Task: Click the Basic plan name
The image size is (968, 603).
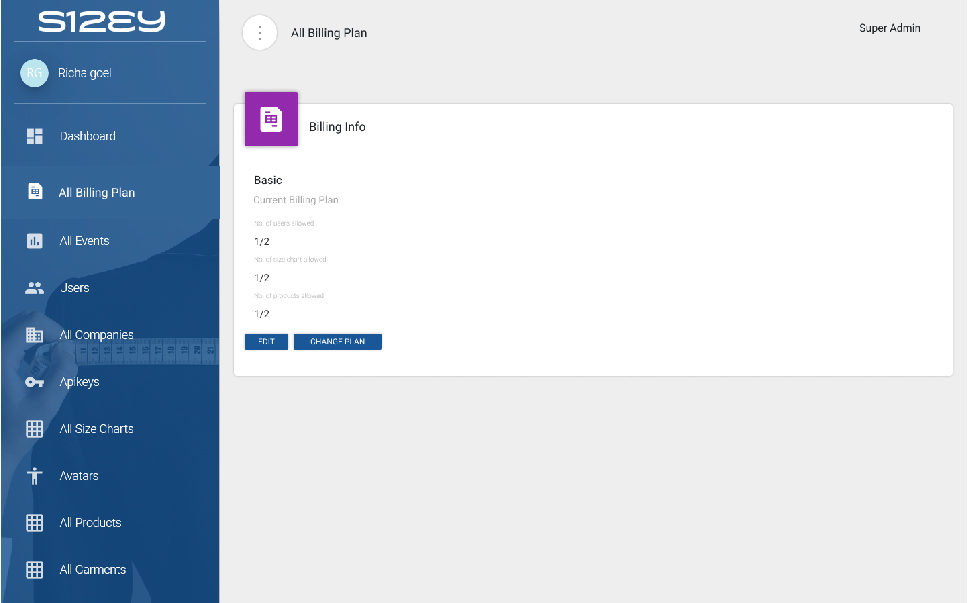Action: pos(268,180)
